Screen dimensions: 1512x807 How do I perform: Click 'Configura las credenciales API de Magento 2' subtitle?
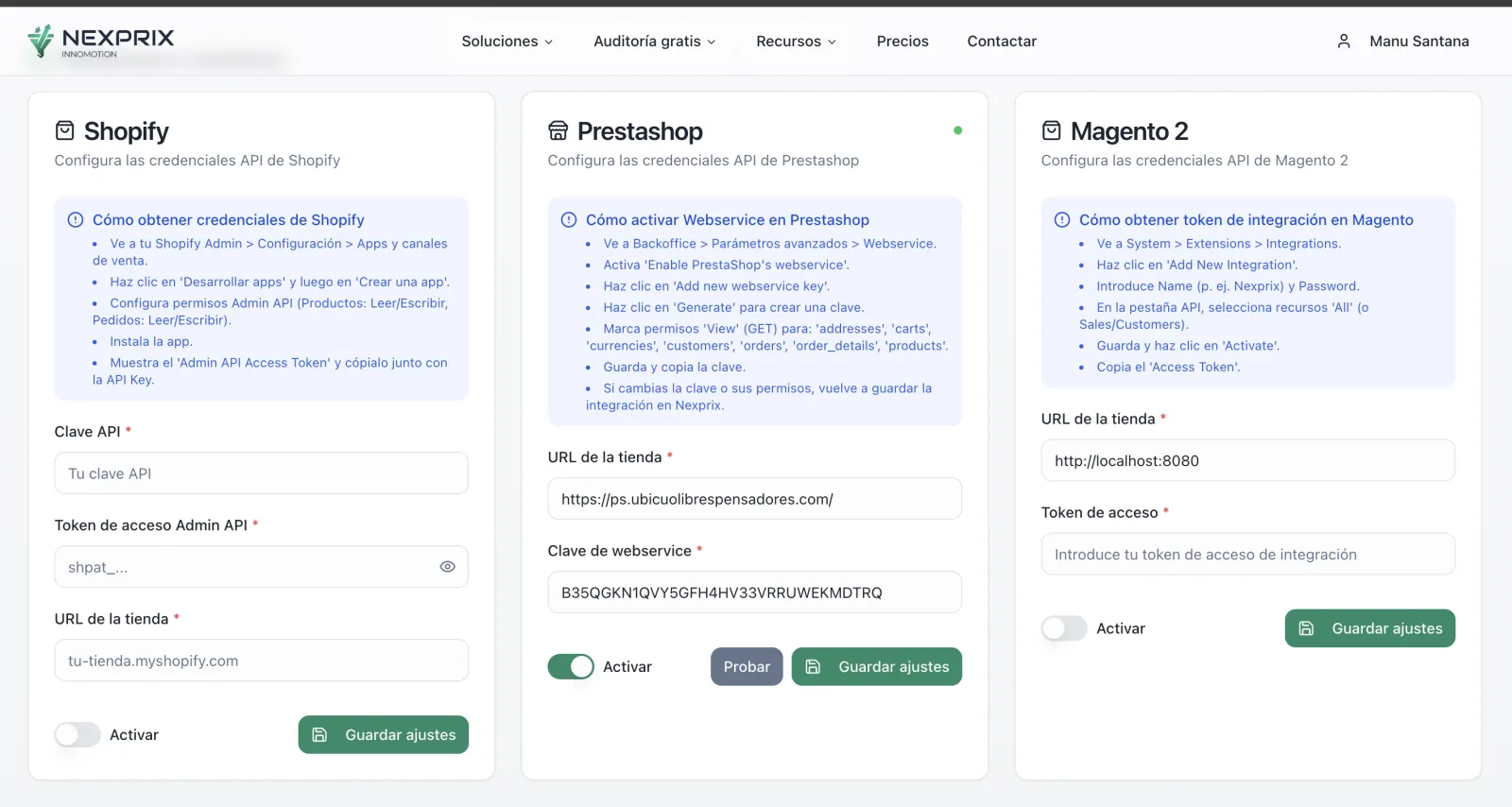1194,161
